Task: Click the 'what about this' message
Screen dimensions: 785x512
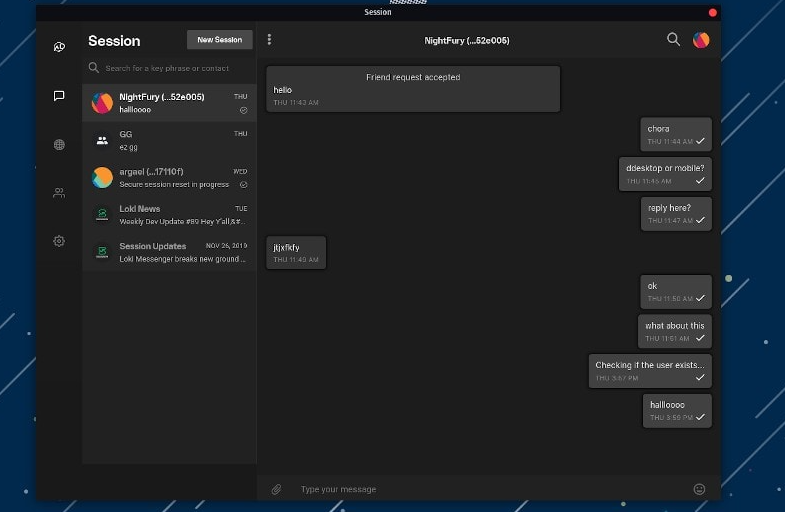Action: (674, 331)
